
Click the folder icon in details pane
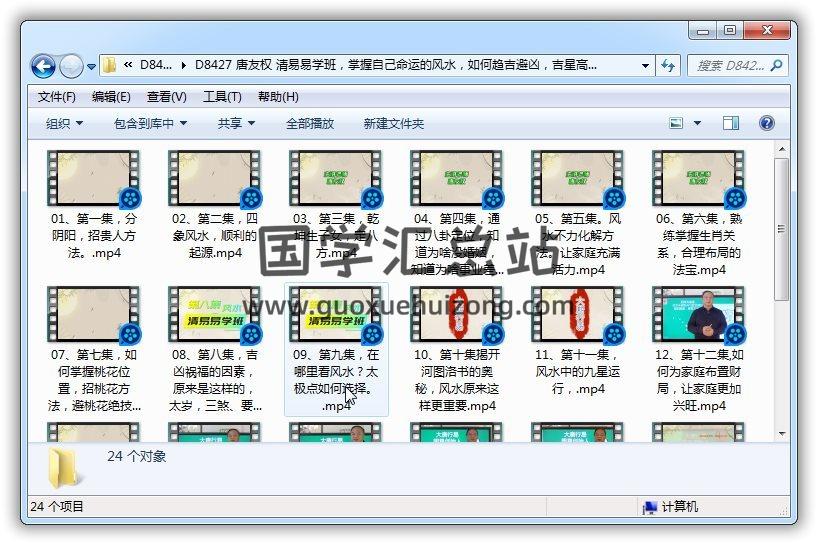click(64, 468)
